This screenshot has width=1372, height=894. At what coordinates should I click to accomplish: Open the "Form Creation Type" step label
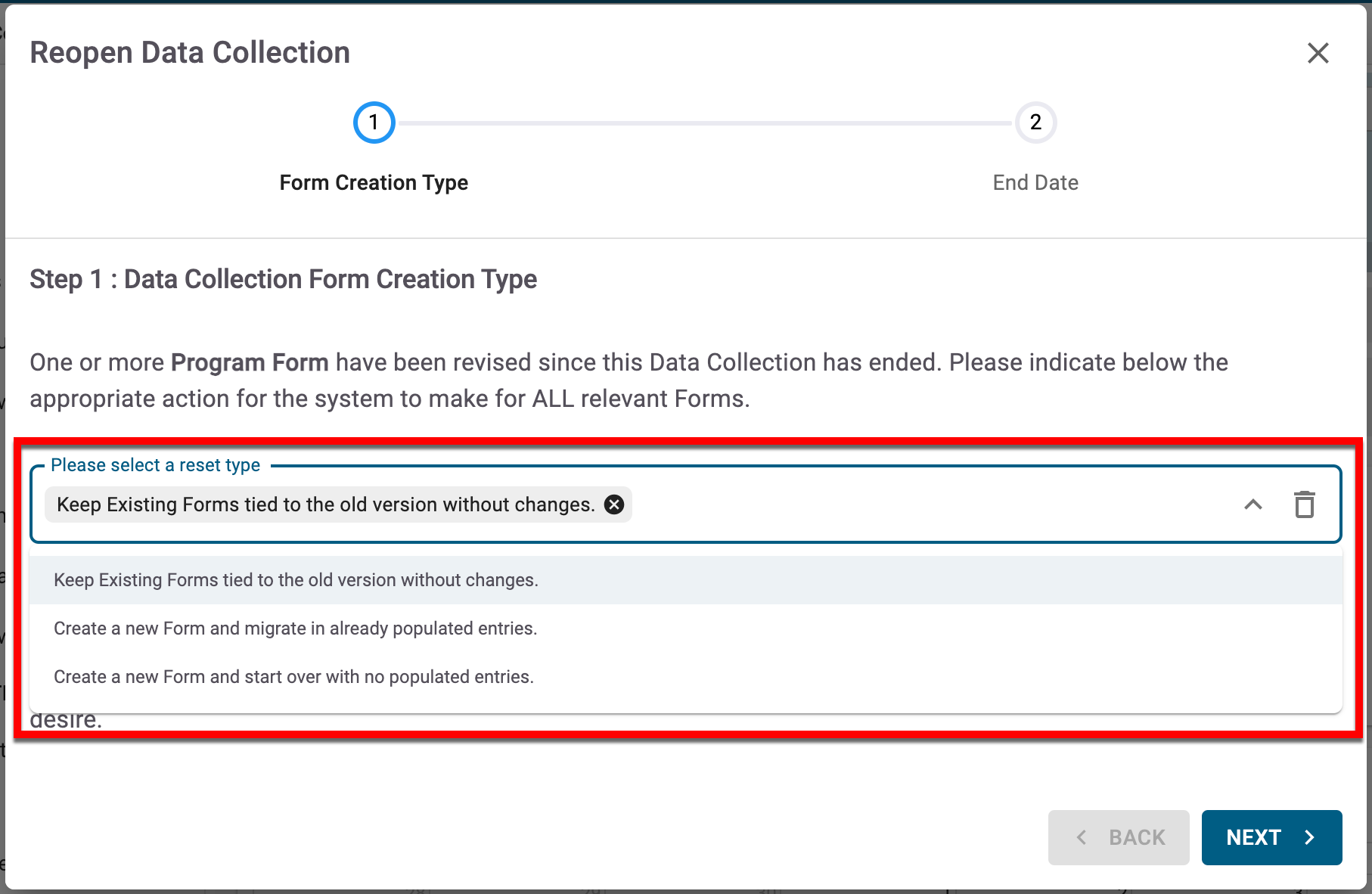(374, 183)
